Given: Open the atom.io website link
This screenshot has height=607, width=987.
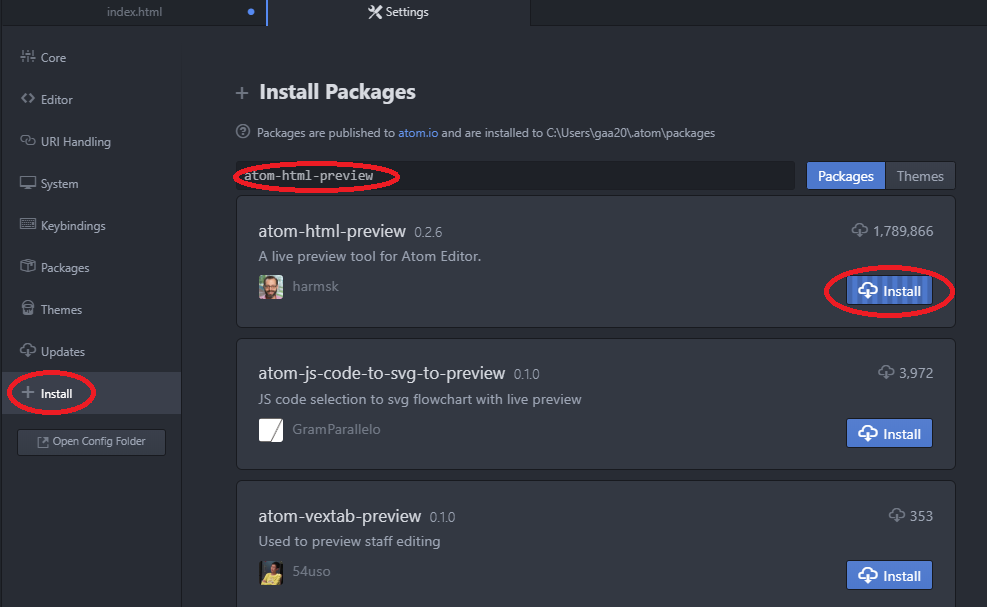Looking at the screenshot, I should (418, 131).
